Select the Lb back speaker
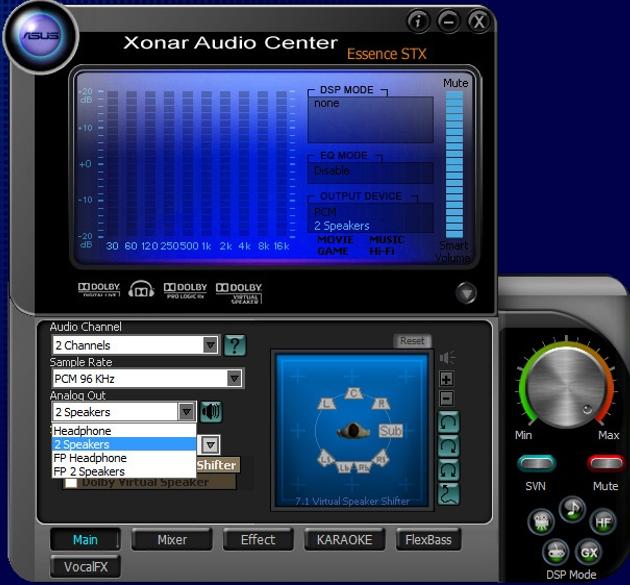 click(344, 467)
